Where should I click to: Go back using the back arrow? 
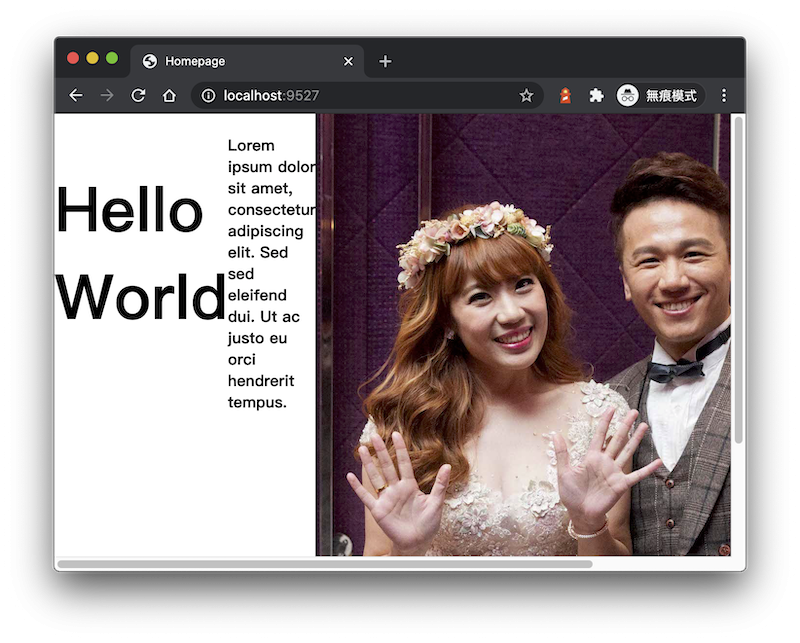point(76,96)
